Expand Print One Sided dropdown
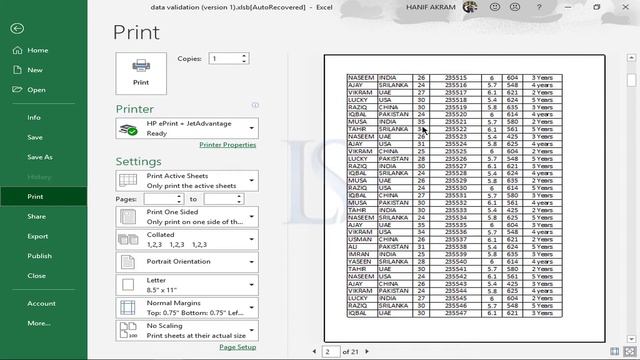 tap(187, 217)
